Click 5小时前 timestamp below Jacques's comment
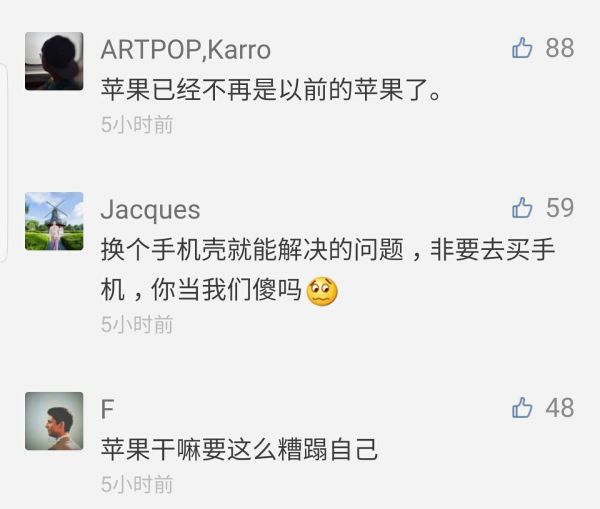The image size is (600, 509). point(137,324)
